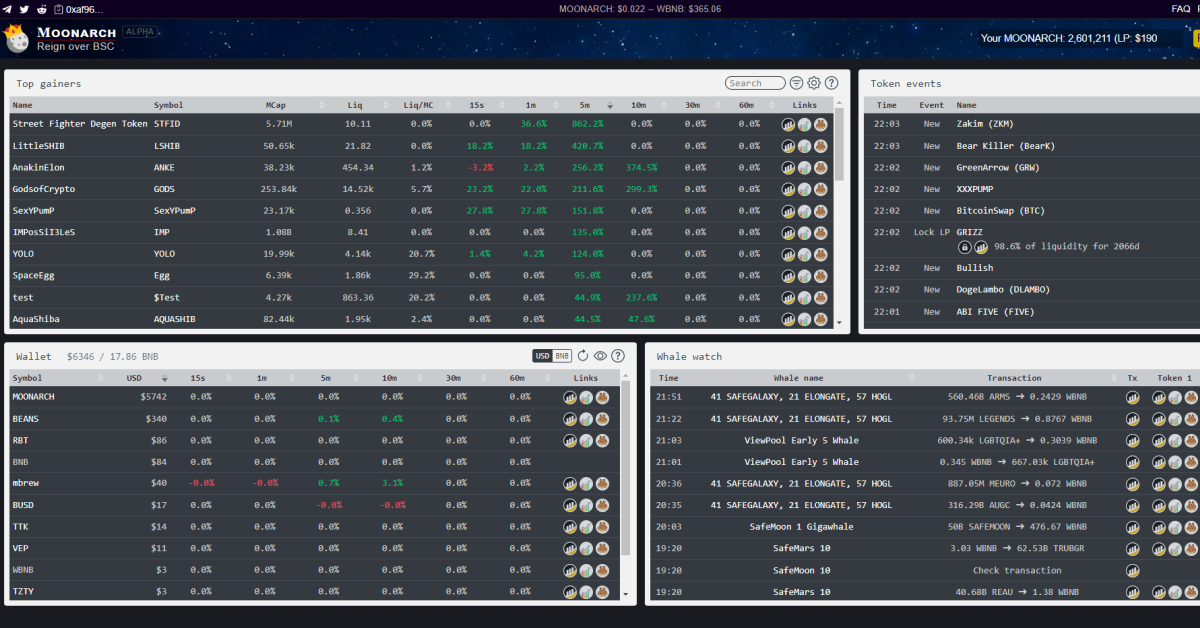Viewport: 1200px width, 628px height.
Task: Refresh the Wallet panel
Action: (583, 356)
